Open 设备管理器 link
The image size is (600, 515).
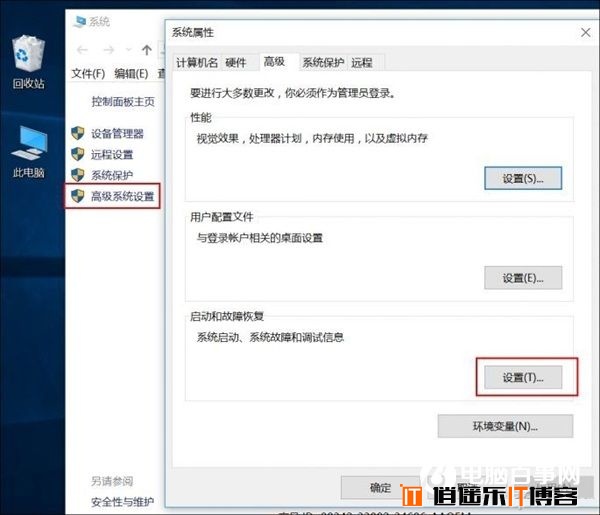[x=117, y=134]
